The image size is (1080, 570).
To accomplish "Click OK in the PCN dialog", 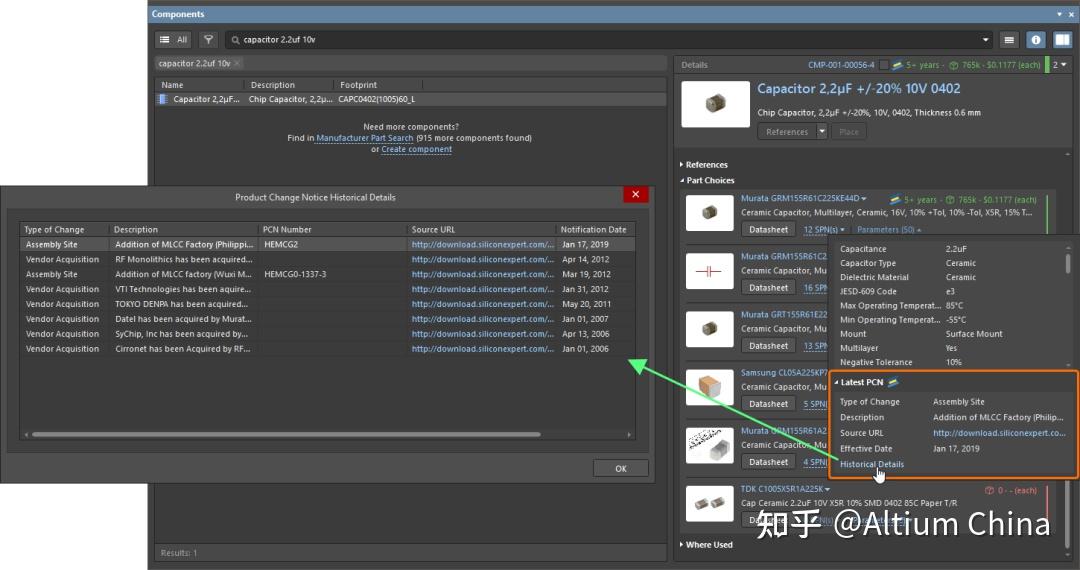I will 621,469.
